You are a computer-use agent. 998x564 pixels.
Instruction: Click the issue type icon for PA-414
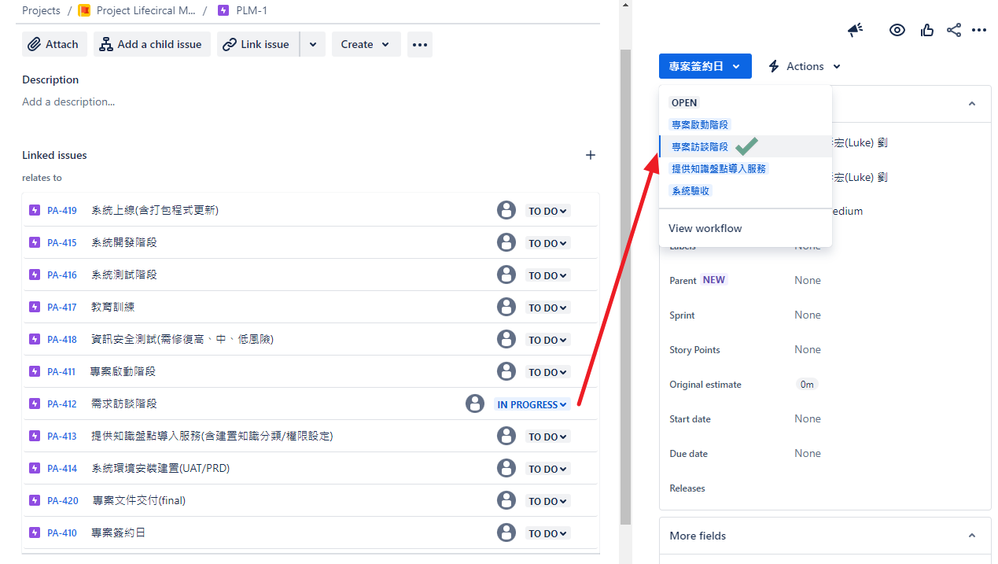pos(34,468)
